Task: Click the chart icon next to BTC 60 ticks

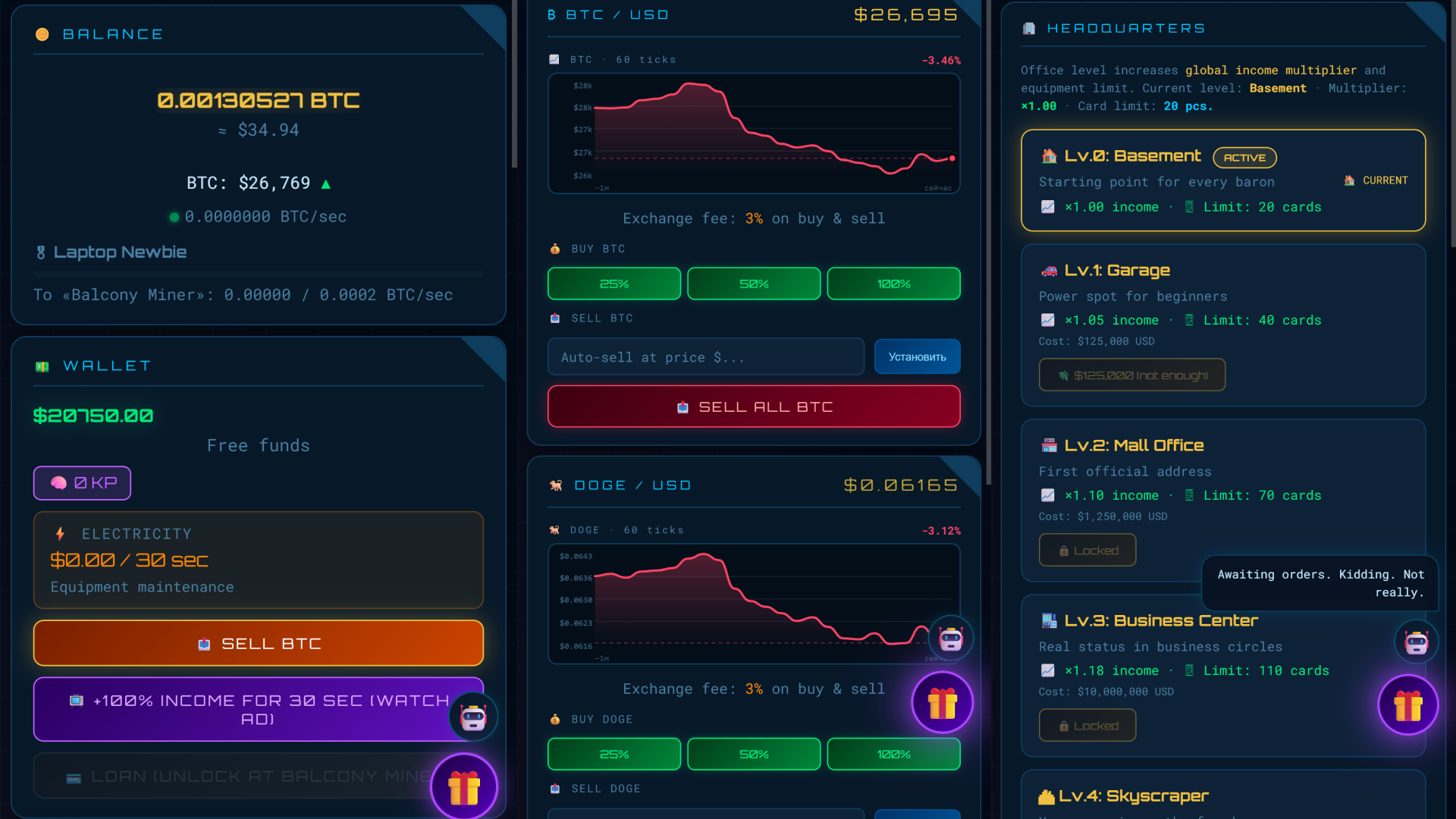Action: [x=554, y=60]
